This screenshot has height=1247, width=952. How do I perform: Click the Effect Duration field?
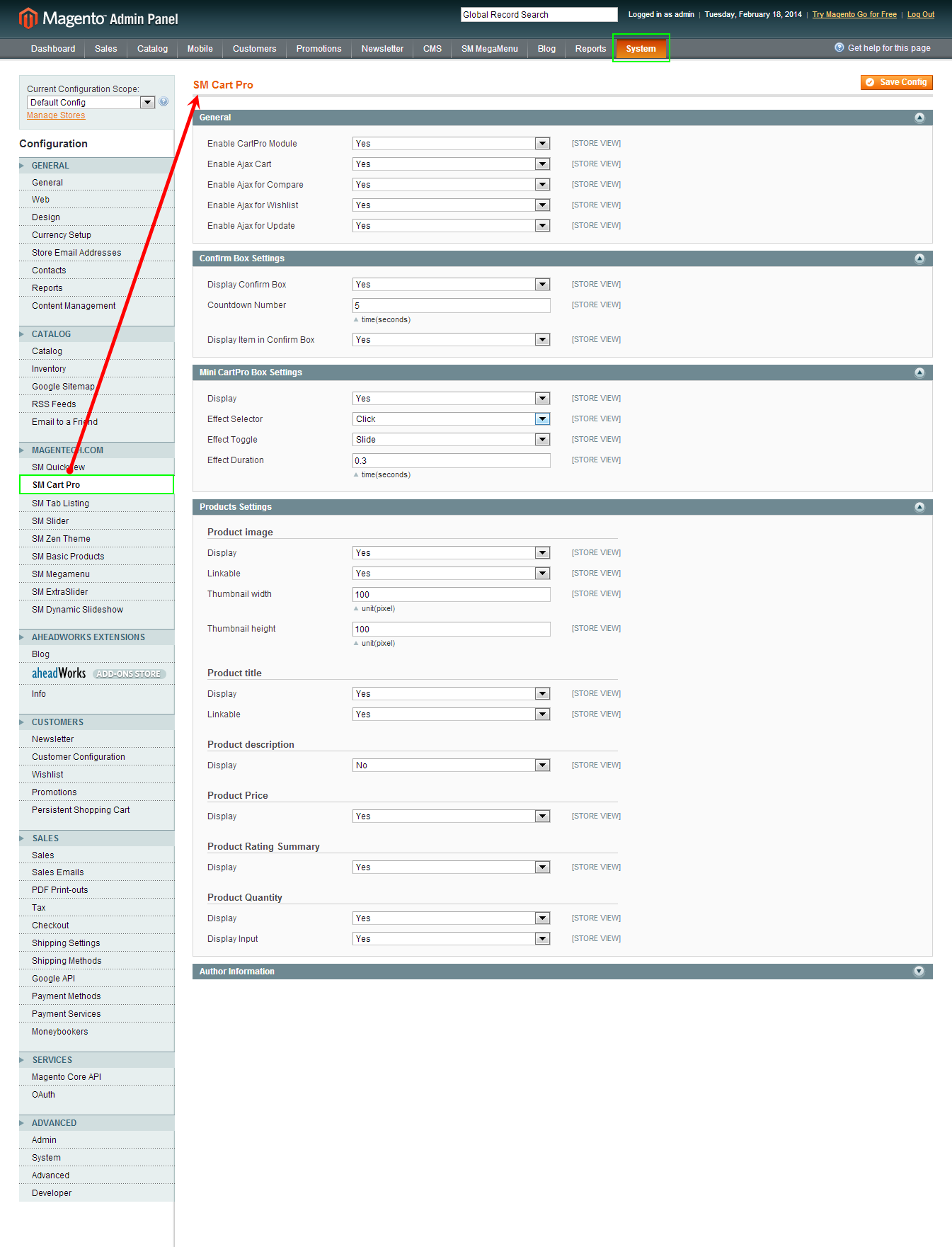(x=451, y=461)
